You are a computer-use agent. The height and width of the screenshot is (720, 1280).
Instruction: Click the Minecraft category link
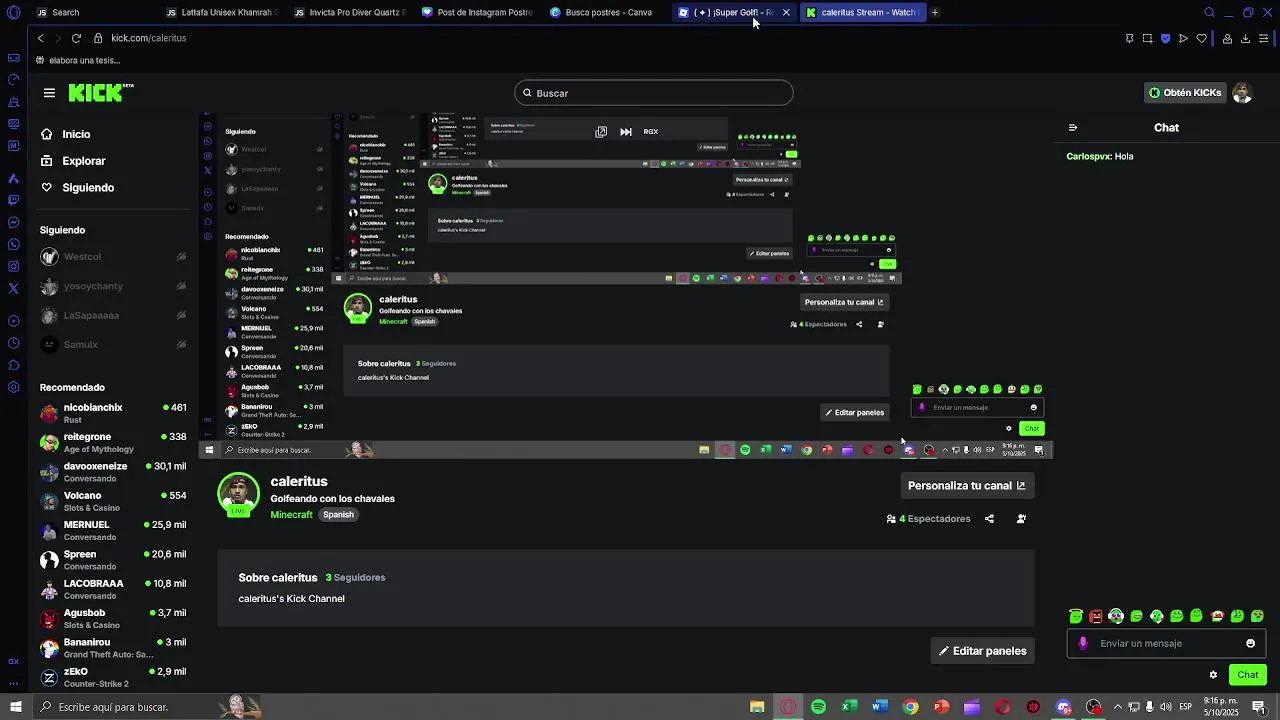pyautogui.click(x=291, y=515)
